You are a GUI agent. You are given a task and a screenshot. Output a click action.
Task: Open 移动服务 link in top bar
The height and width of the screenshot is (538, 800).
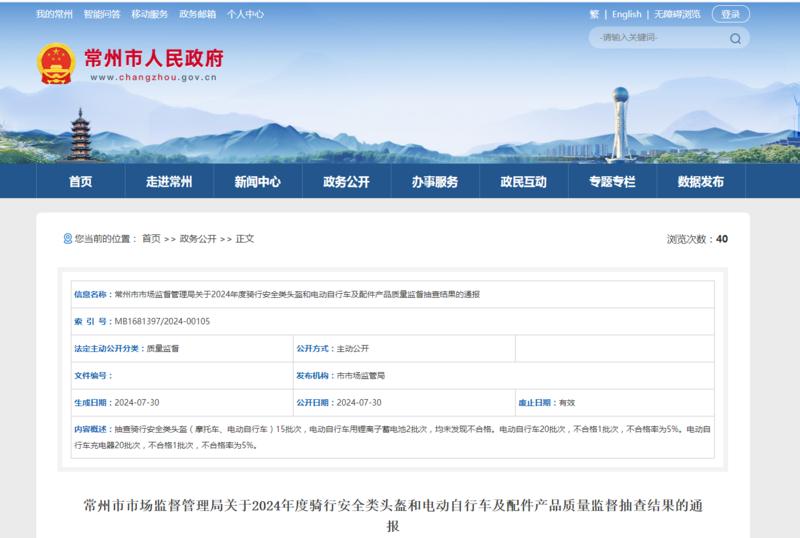click(x=149, y=14)
